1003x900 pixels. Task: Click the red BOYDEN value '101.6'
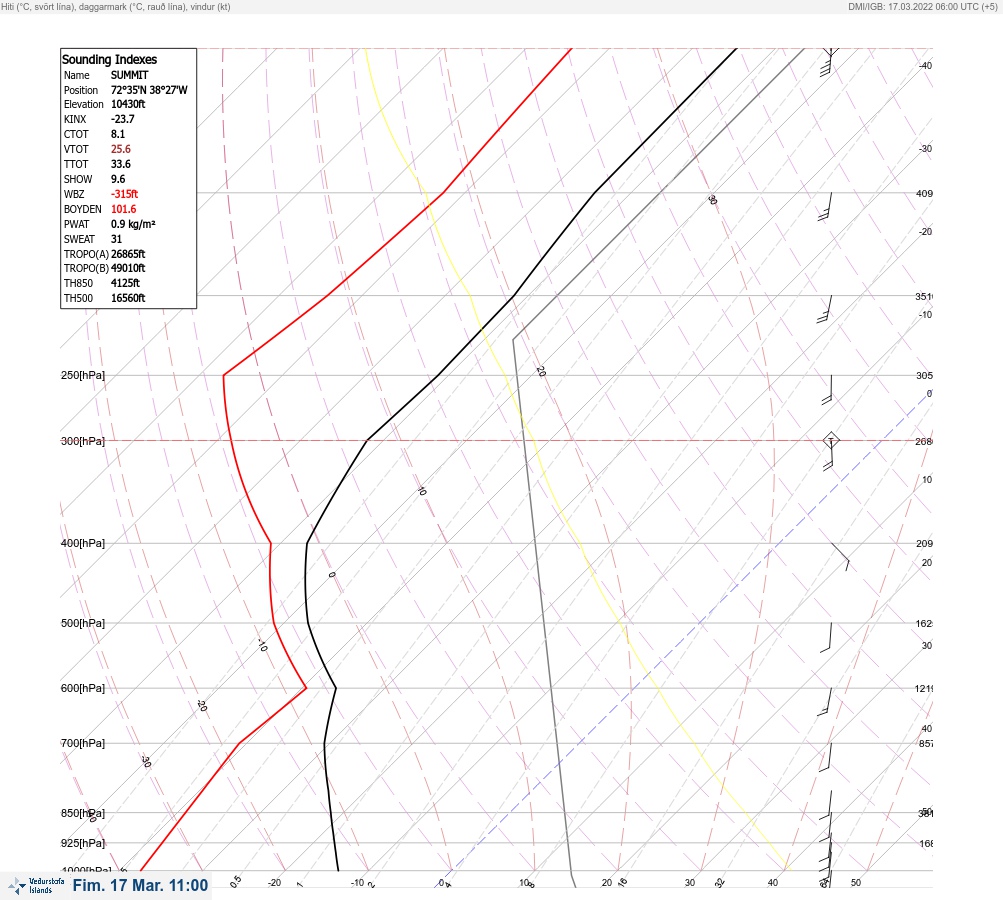click(x=123, y=209)
